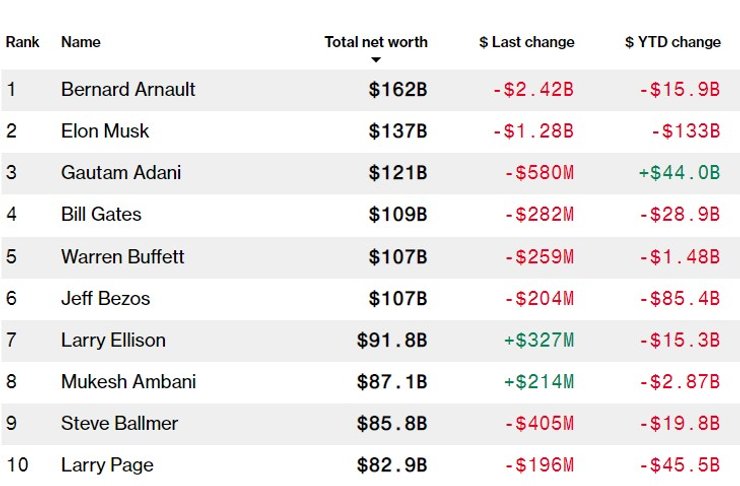Sort by Total net worth column header

point(376,42)
